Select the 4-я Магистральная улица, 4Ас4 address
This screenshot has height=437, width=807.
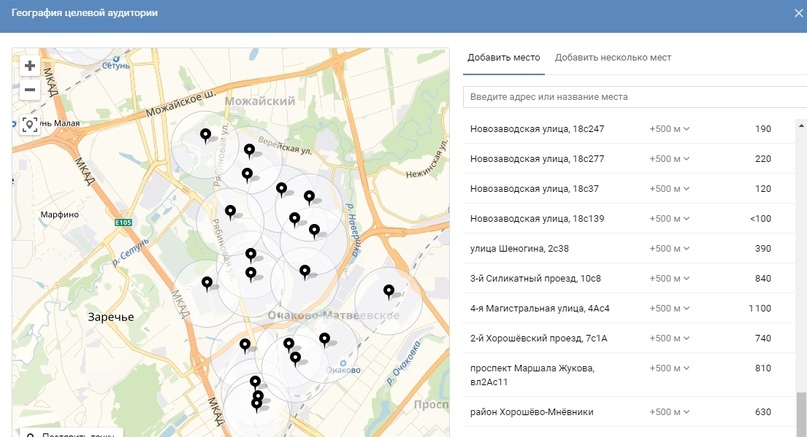point(539,308)
